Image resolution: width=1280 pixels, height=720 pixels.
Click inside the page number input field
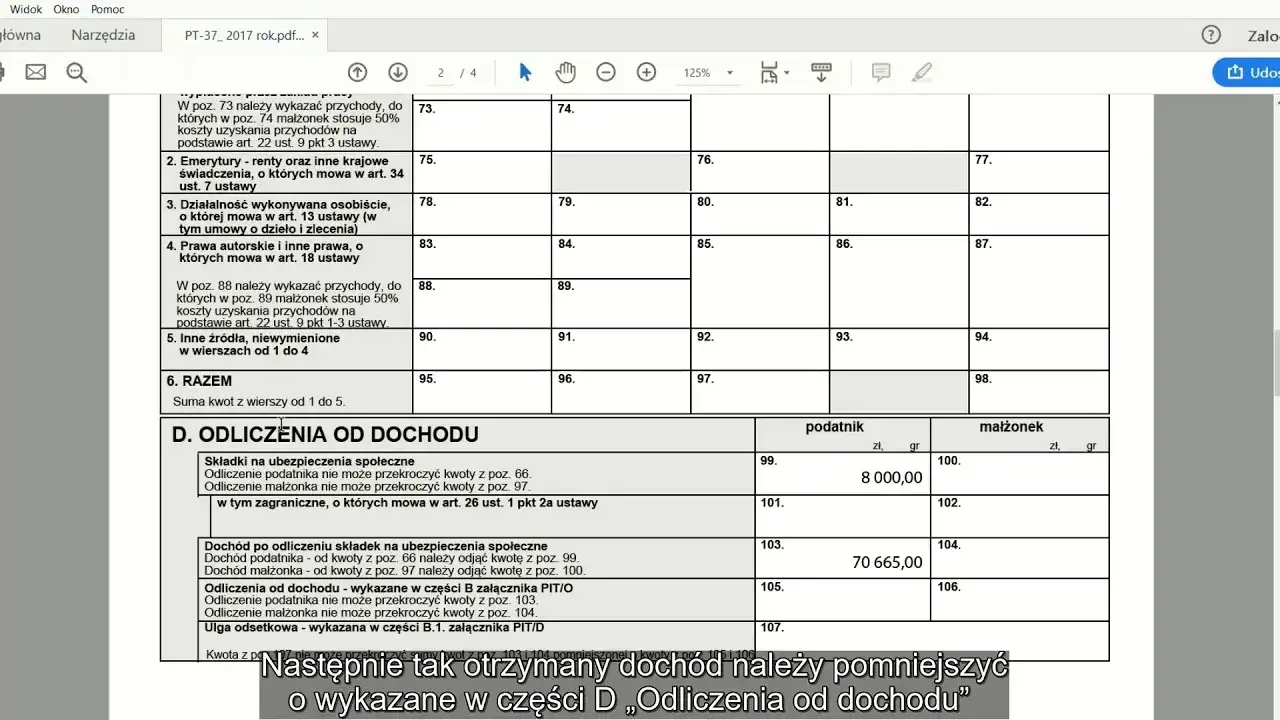(441, 71)
